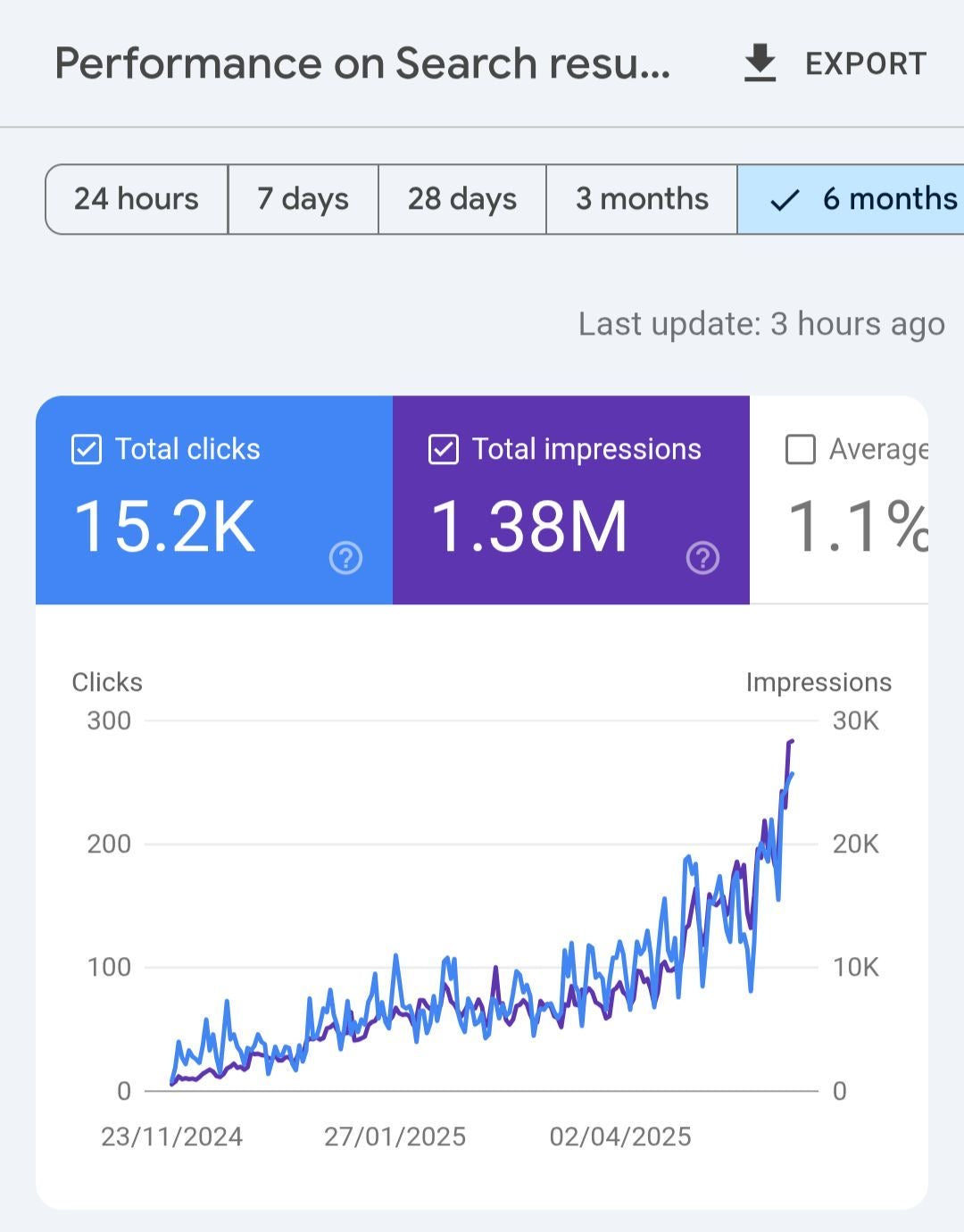The width and height of the screenshot is (964, 1232).
Task: Enable the Average CTR checkbox
Action: [x=802, y=449]
